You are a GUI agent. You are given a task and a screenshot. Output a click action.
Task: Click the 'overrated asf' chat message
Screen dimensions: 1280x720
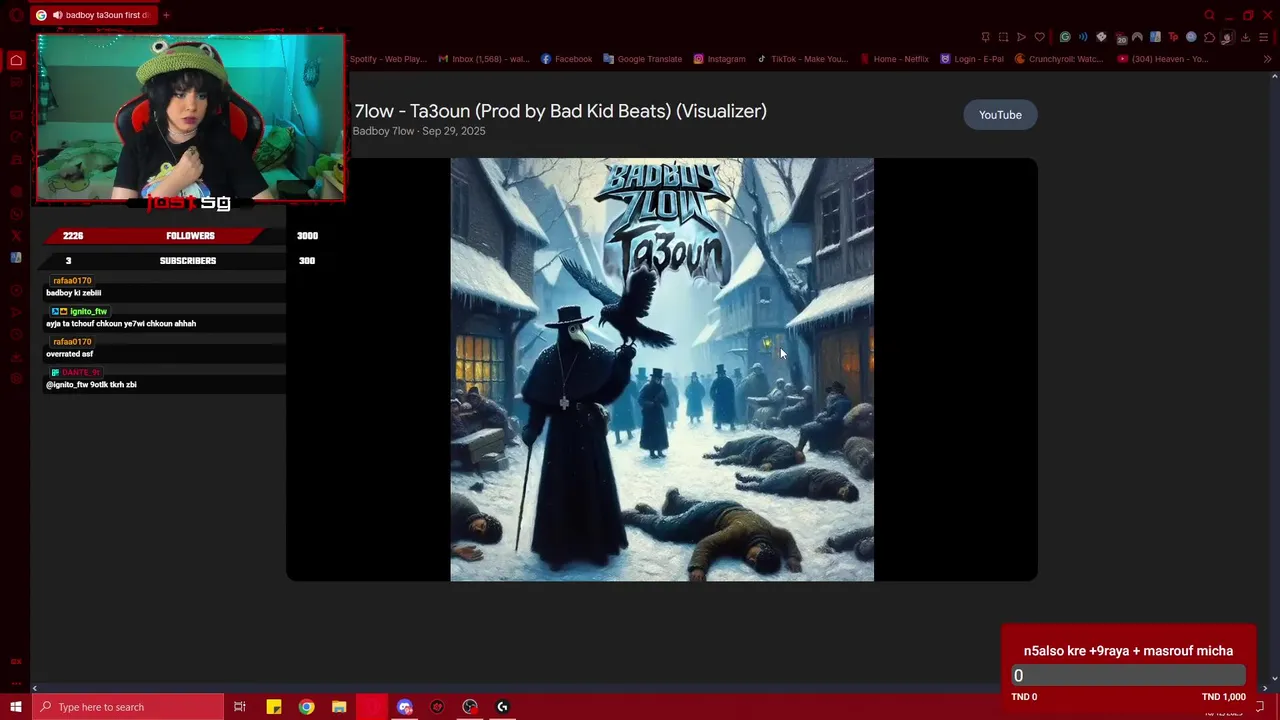69,354
